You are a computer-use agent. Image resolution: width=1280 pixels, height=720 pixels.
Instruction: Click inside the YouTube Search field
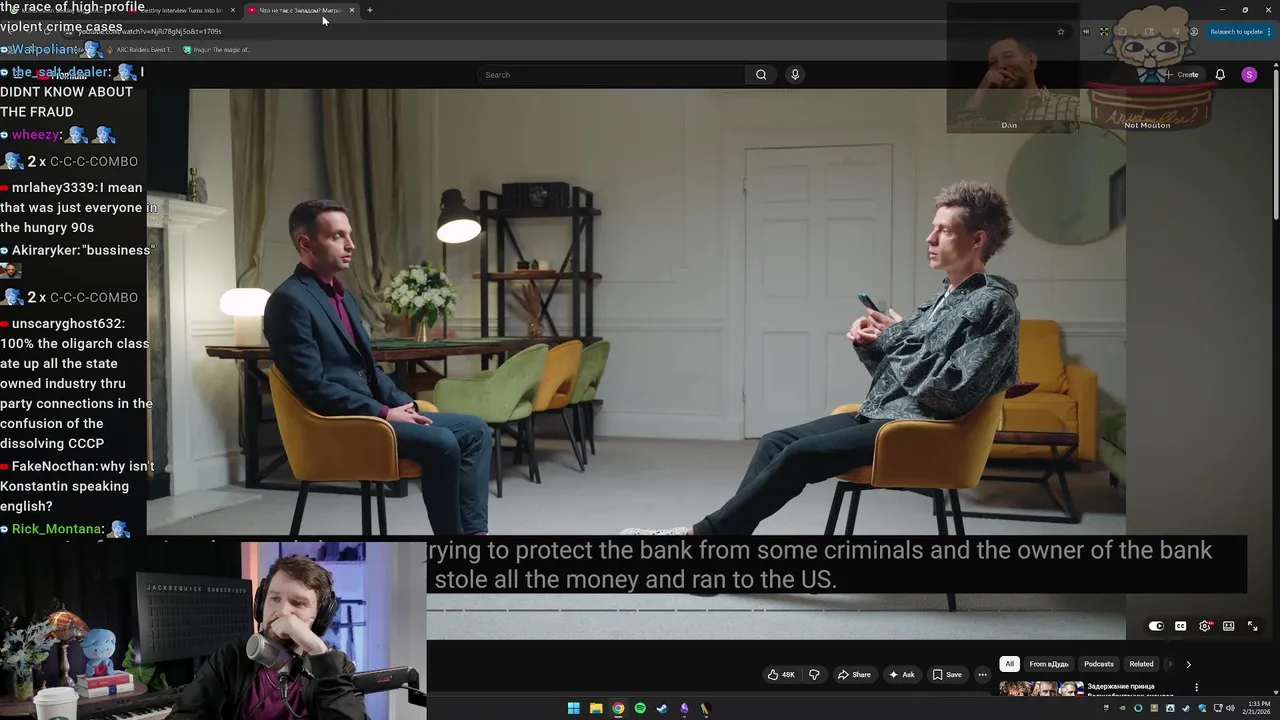(x=612, y=74)
